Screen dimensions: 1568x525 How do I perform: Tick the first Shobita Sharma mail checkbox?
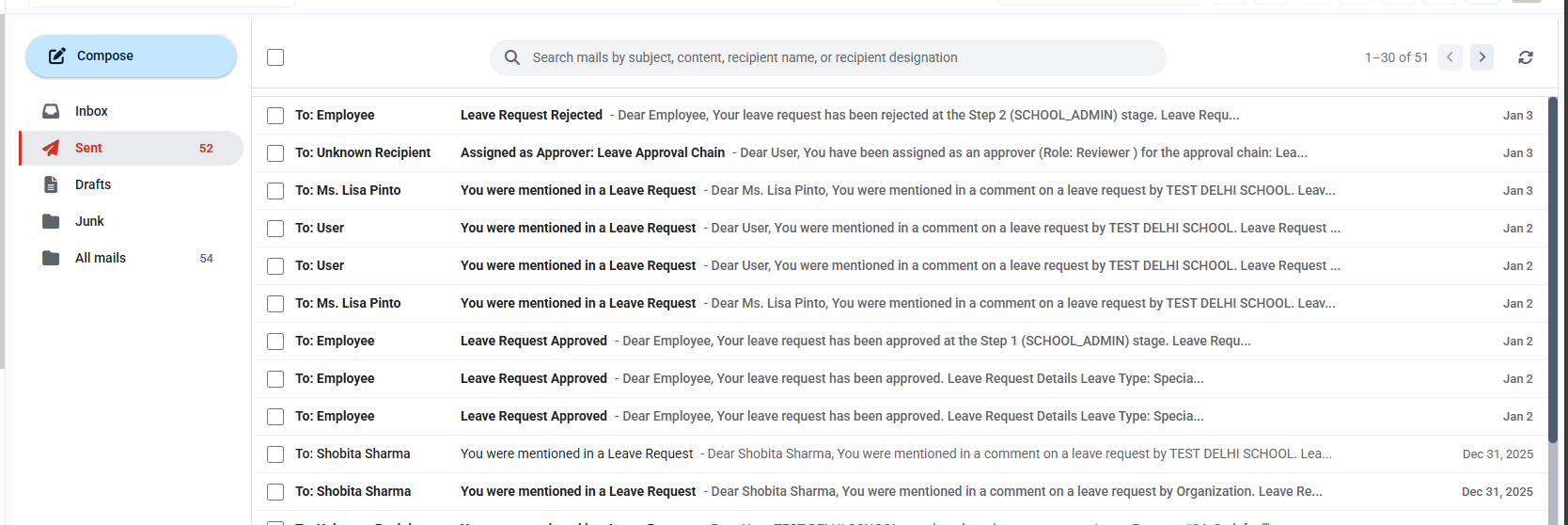point(275,454)
